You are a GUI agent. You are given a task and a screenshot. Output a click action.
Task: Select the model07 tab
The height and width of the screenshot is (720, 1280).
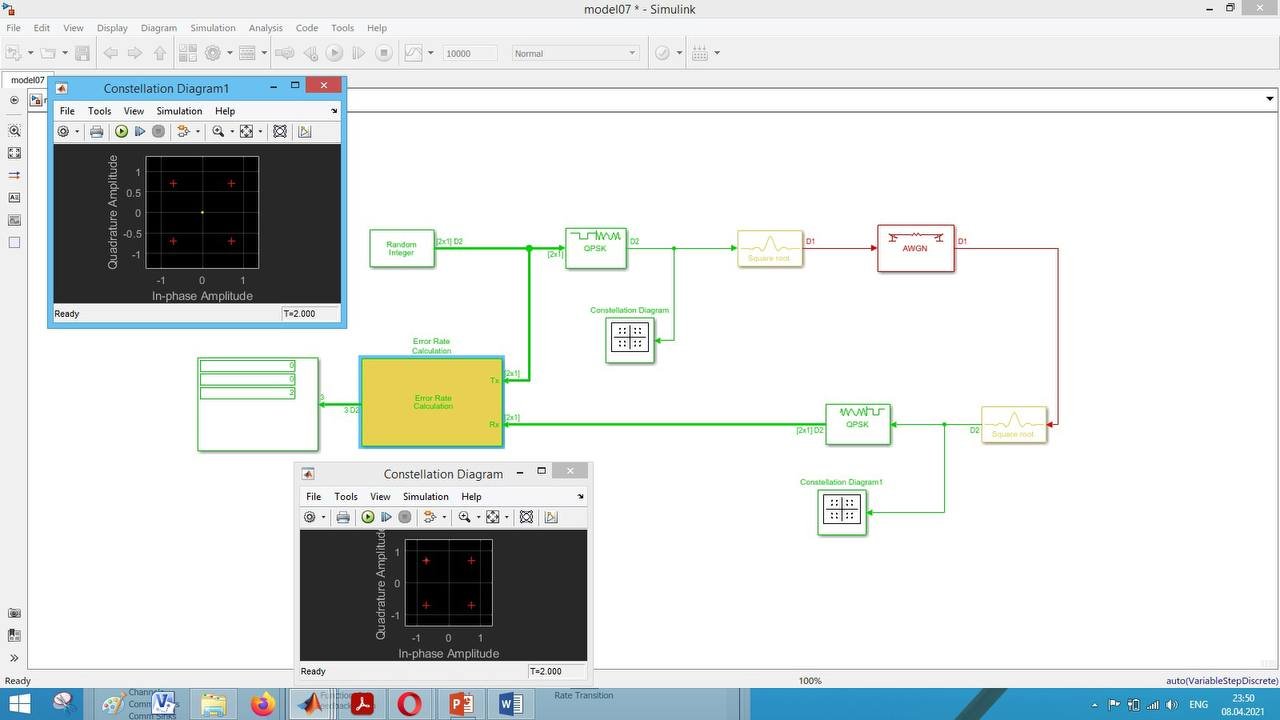point(27,80)
